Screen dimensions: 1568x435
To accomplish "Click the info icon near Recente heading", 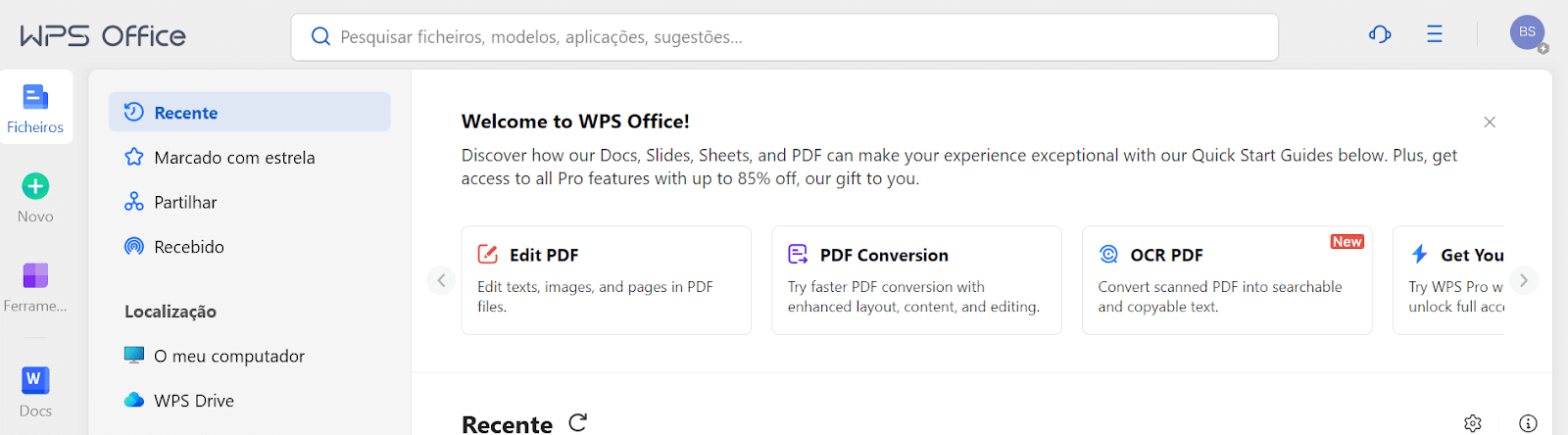I will (1528, 423).
